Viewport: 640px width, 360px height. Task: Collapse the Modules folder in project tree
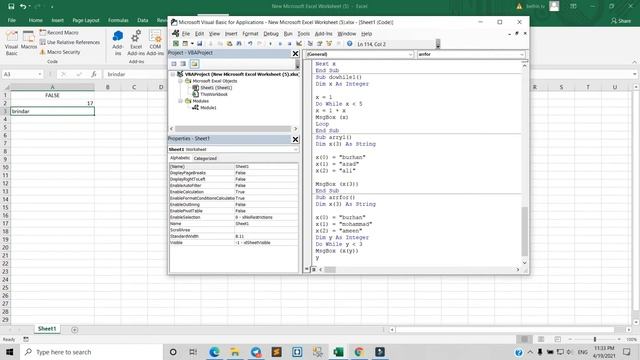coord(180,101)
